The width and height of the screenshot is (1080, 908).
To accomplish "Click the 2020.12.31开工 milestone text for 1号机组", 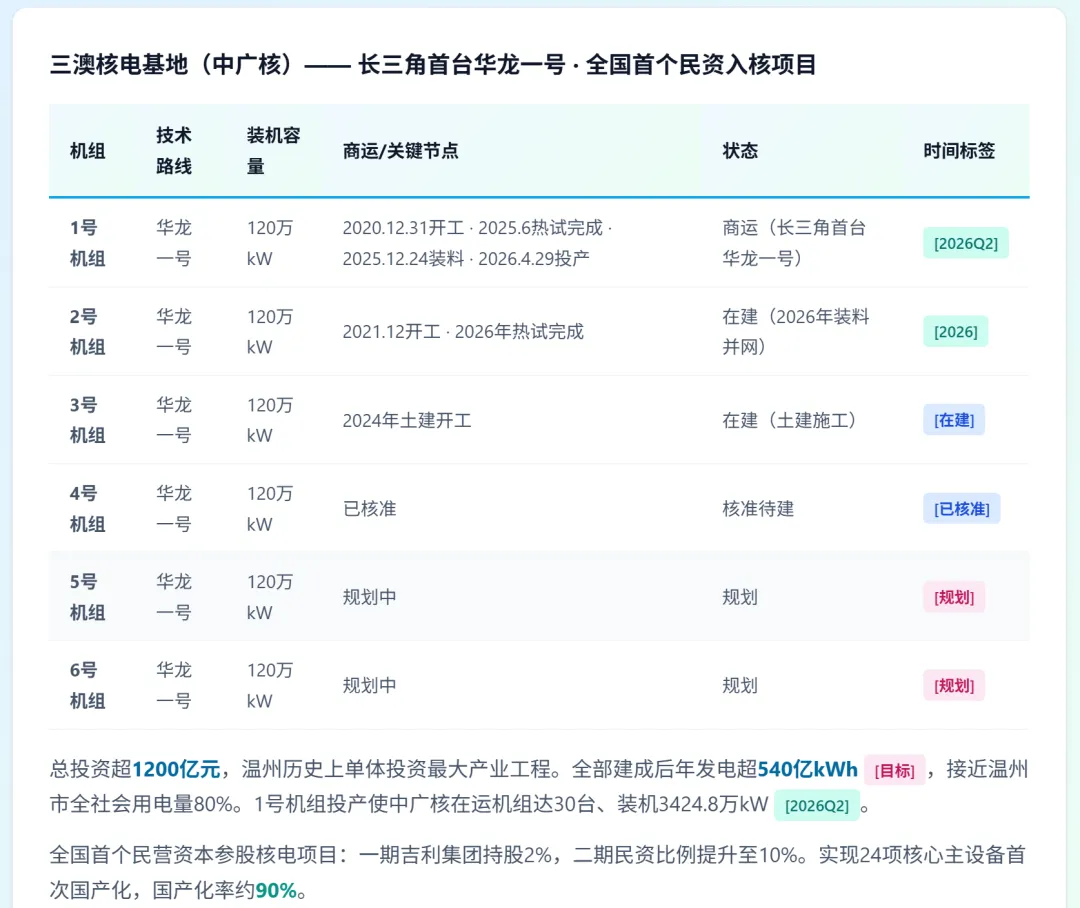I will 403,228.
